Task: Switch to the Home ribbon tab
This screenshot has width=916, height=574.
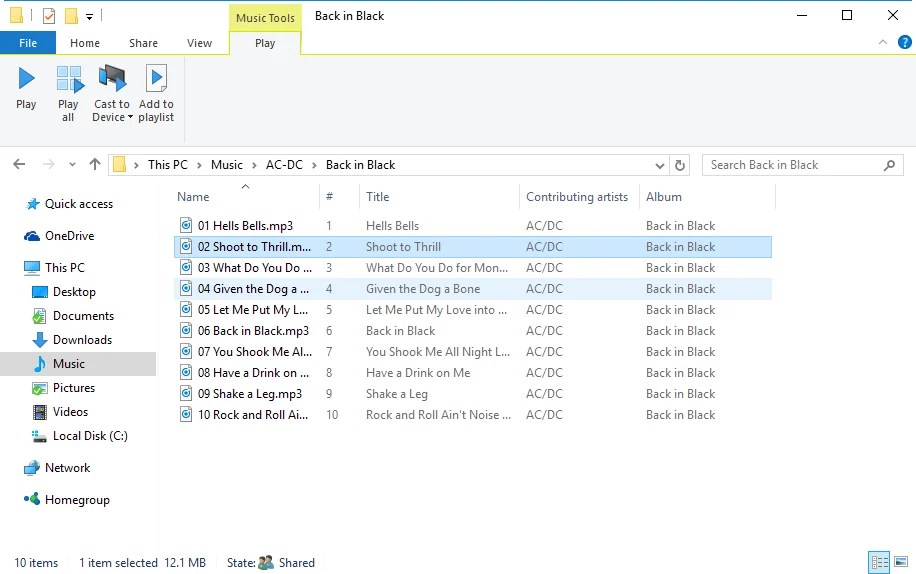Action: point(85,43)
